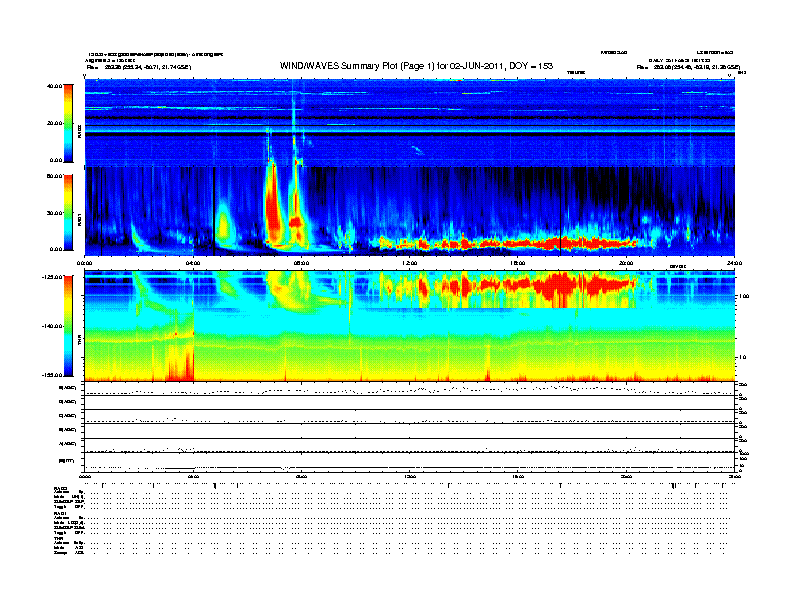Click the -140.00 tick on TNR scale
This screenshot has width=792, height=612.
coord(52,326)
